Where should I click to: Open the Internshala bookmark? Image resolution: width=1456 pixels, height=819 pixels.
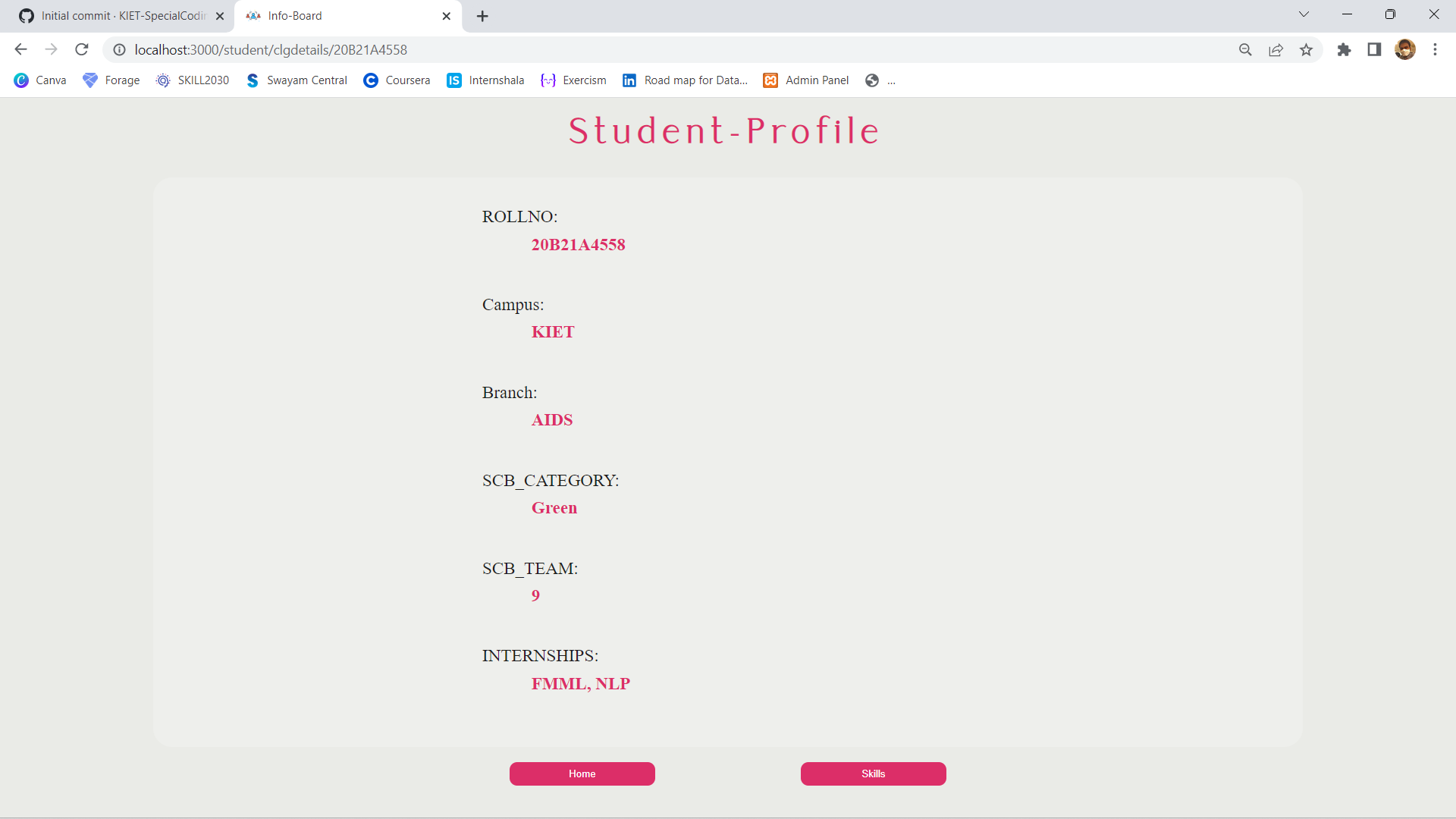pos(485,80)
